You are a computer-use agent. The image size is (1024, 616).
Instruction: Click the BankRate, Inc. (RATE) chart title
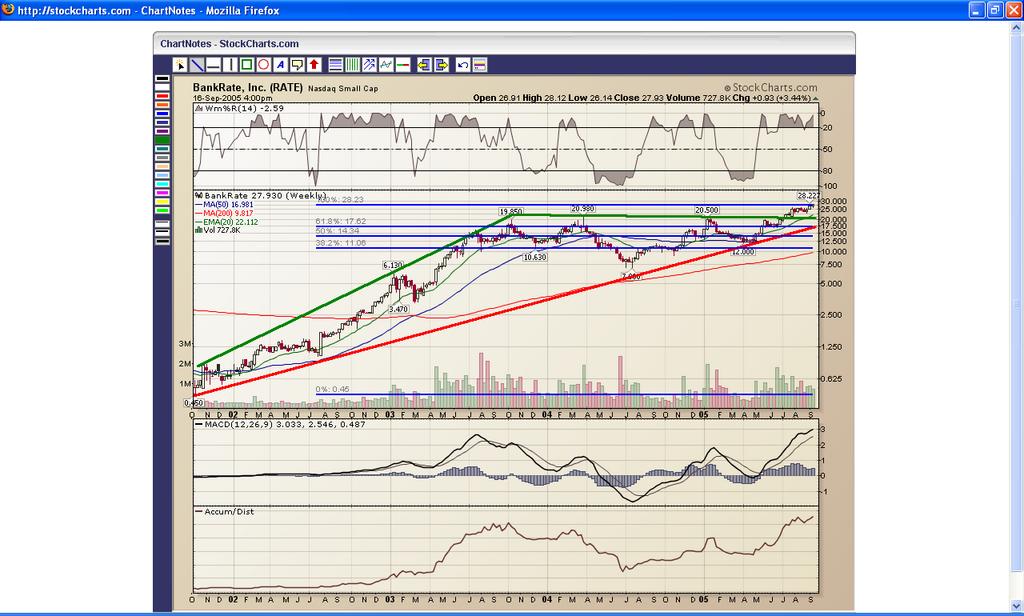click(248, 88)
